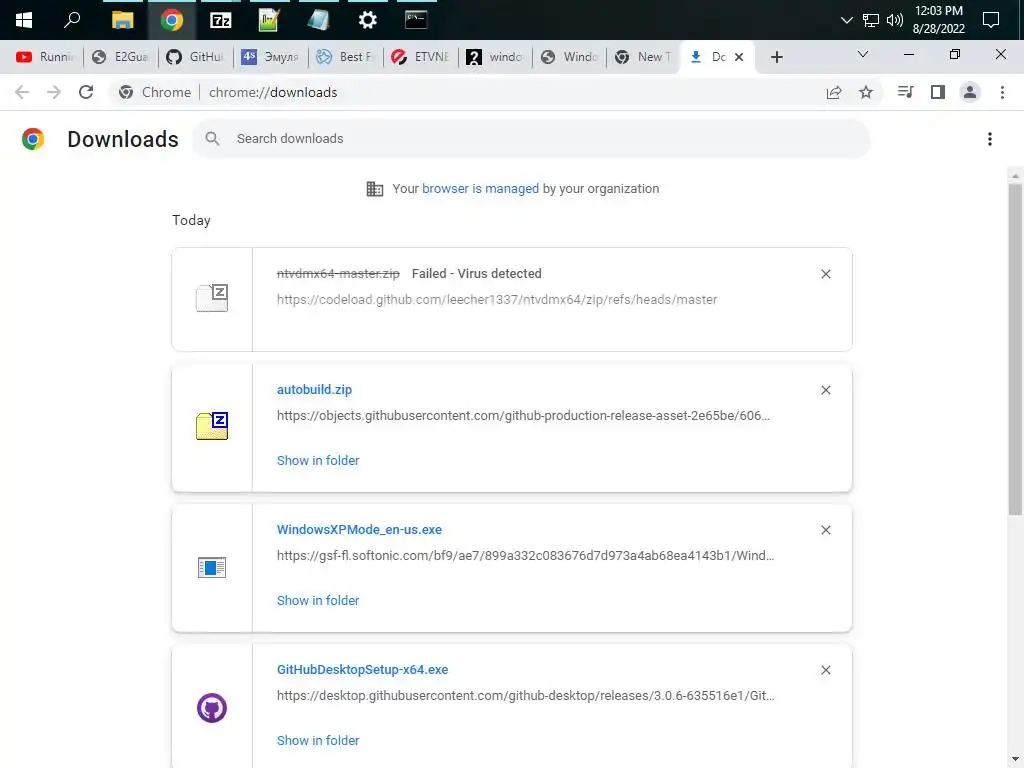Image resolution: width=1024 pixels, height=768 pixels.
Task: Open the profile avatar icon
Action: pos(970,92)
